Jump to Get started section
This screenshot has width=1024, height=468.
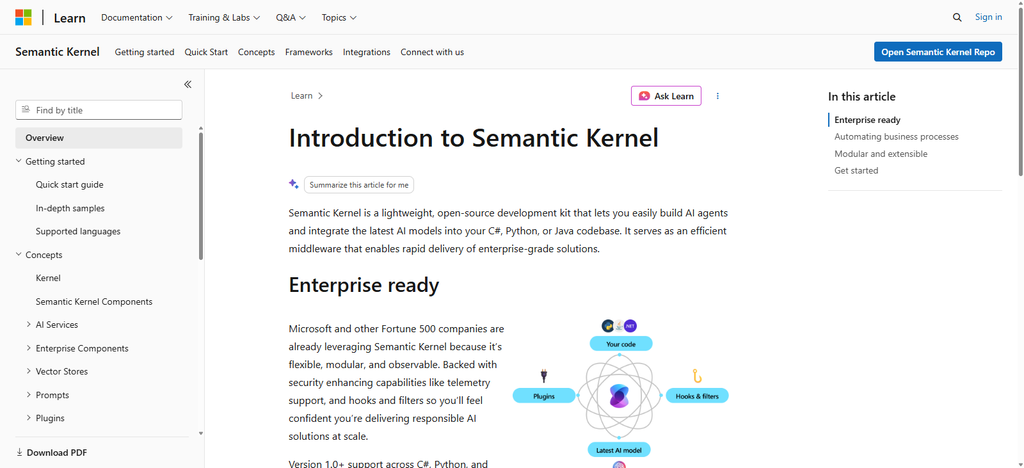[856, 170]
